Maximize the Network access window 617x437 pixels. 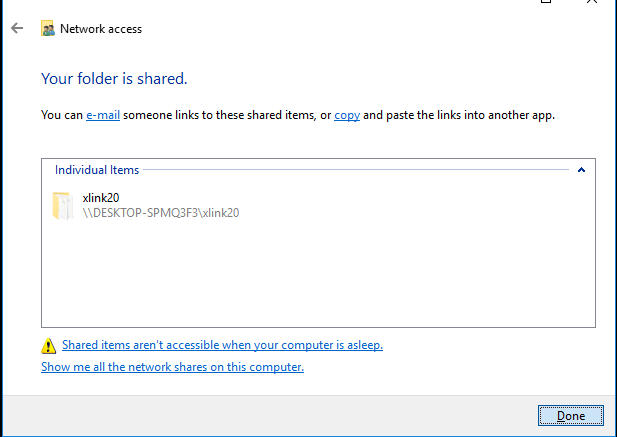(546, 1)
